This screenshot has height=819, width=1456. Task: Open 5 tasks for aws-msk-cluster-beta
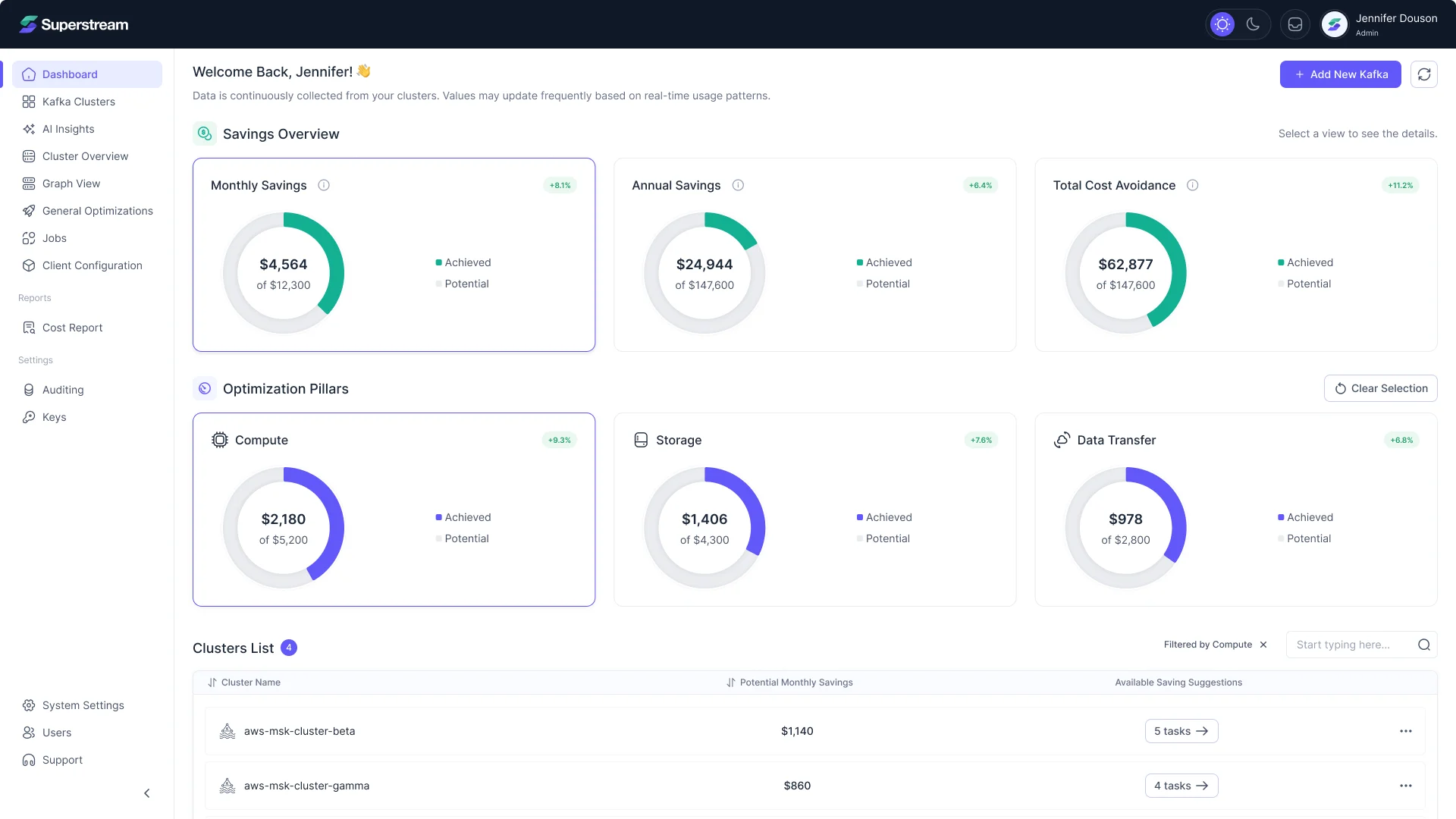click(1181, 731)
